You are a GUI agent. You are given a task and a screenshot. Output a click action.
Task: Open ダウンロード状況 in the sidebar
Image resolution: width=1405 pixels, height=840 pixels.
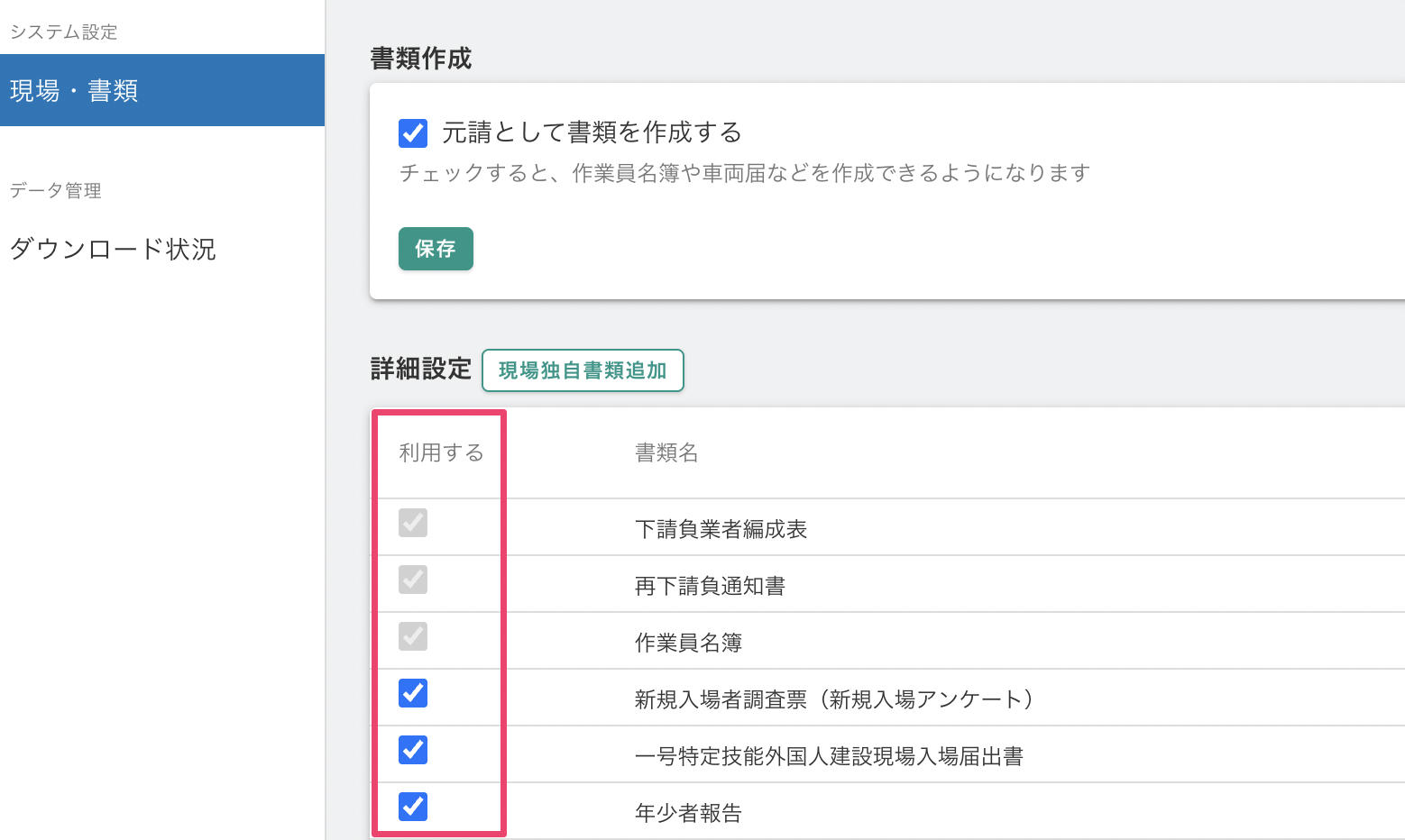(113, 249)
